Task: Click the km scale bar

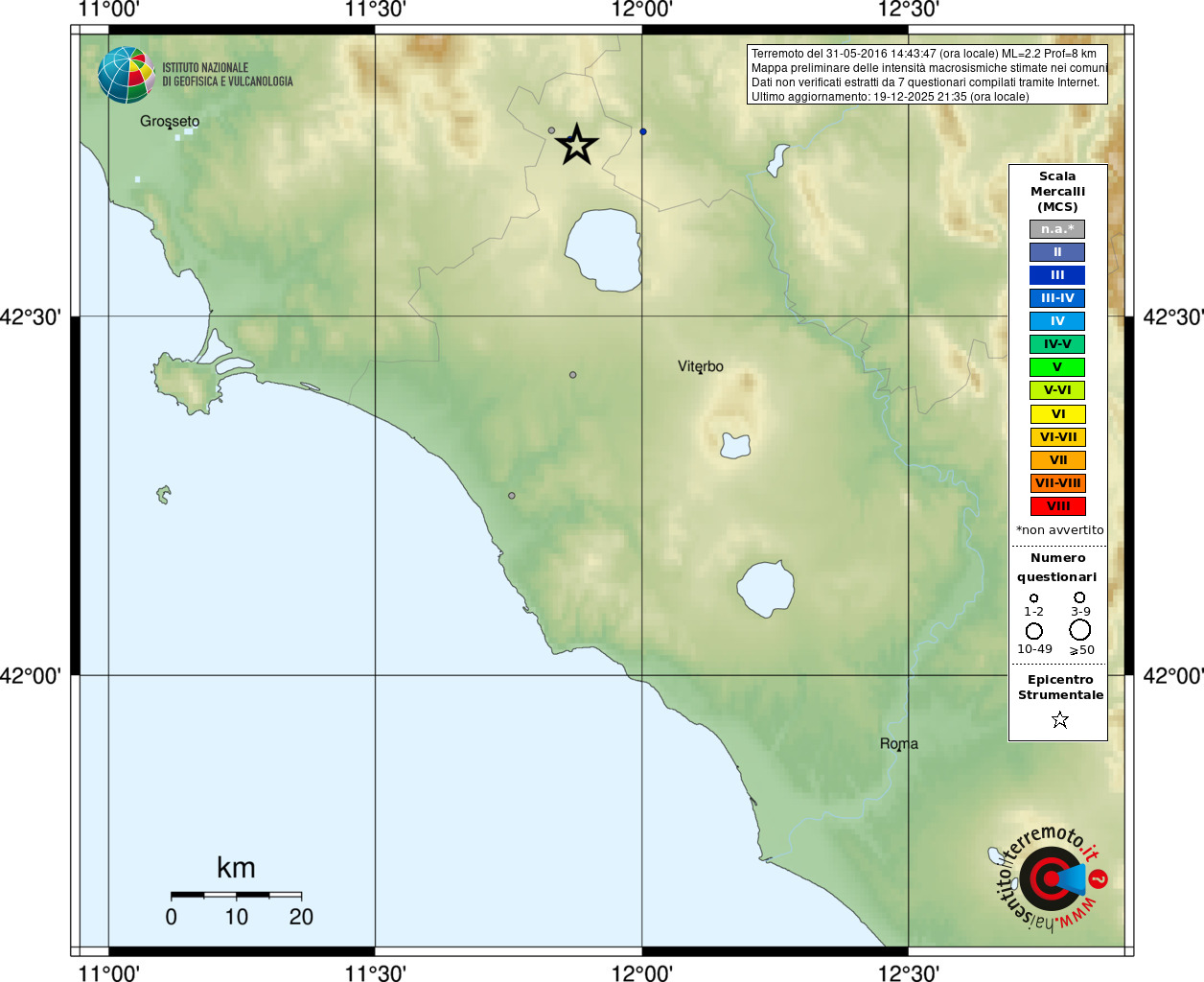Action: tap(236, 895)
